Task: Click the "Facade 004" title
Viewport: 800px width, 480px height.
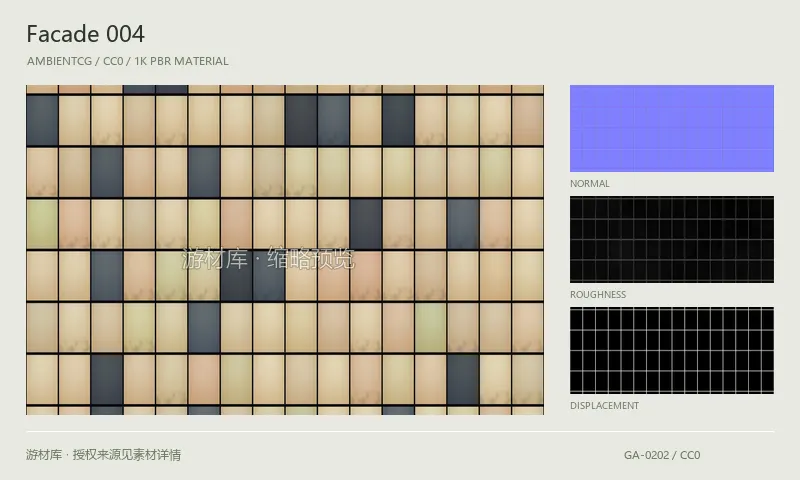Action: click(x=86, y=34)
